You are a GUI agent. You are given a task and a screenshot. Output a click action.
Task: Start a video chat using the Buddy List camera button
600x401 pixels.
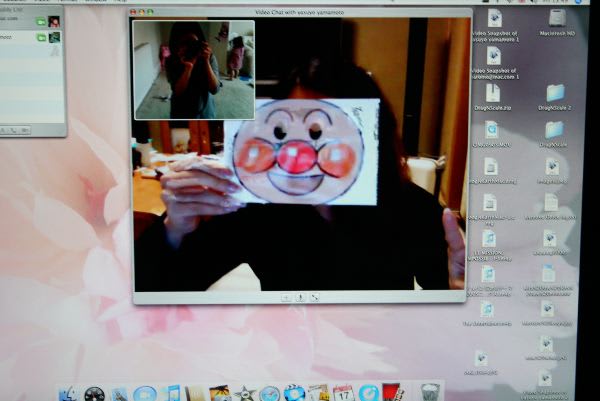tap(24, 130)
